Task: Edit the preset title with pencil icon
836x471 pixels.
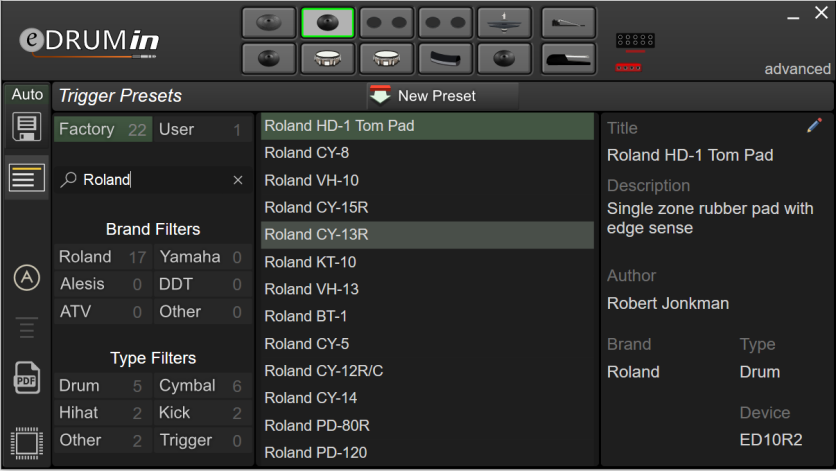Action: 814,125
